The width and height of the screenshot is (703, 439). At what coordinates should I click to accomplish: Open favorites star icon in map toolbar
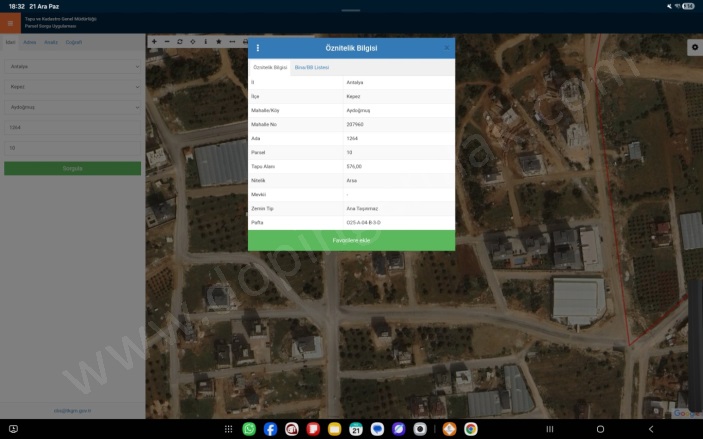coord(218,42)
